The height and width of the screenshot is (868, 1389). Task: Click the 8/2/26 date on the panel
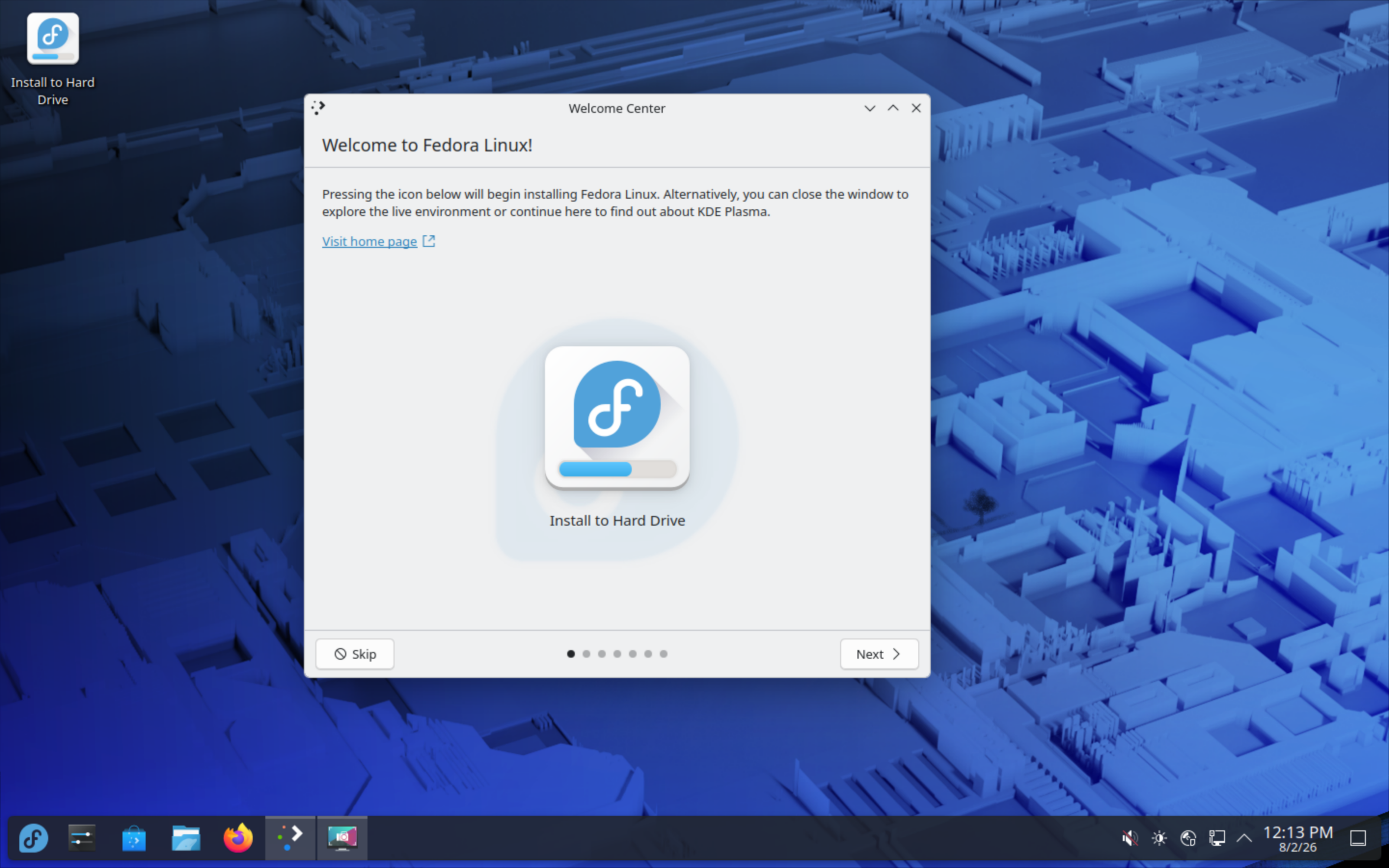(x=1298, y=848)
